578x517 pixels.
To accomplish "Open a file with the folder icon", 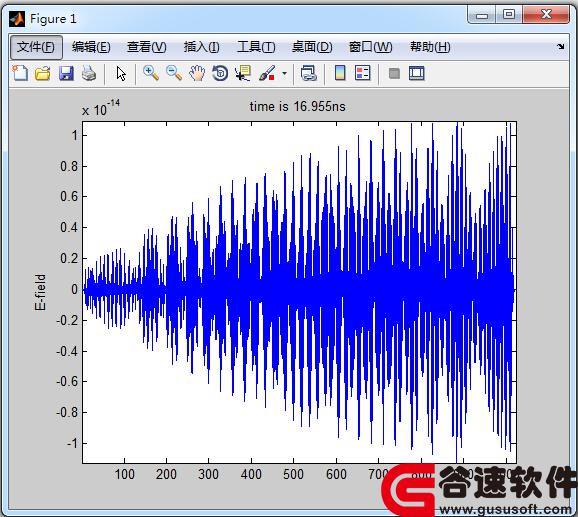I will (x=43, y=73).
